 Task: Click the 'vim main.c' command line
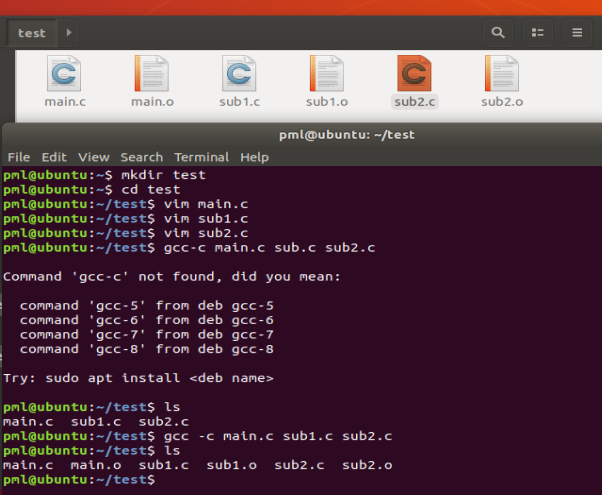(126, 204)
